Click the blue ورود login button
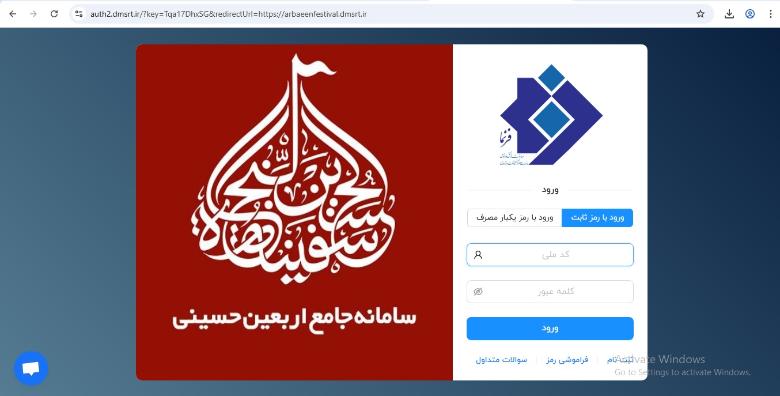The image size is (780, 396). click(x=550, y=328)
